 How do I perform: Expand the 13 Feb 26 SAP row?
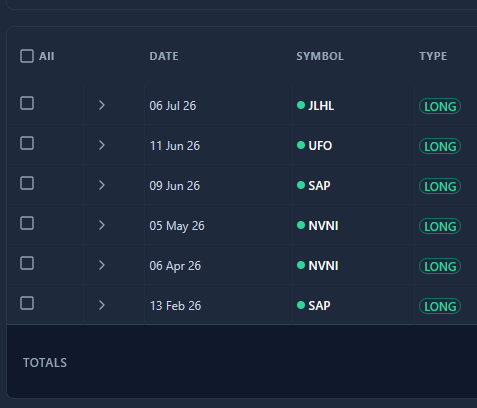click(x=102, y=305)
